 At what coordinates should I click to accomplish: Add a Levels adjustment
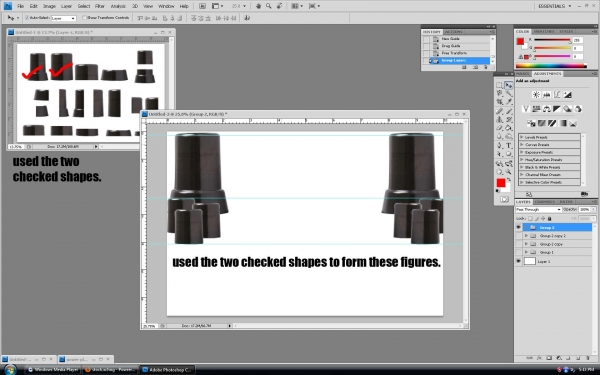click(x=546, y=95)
